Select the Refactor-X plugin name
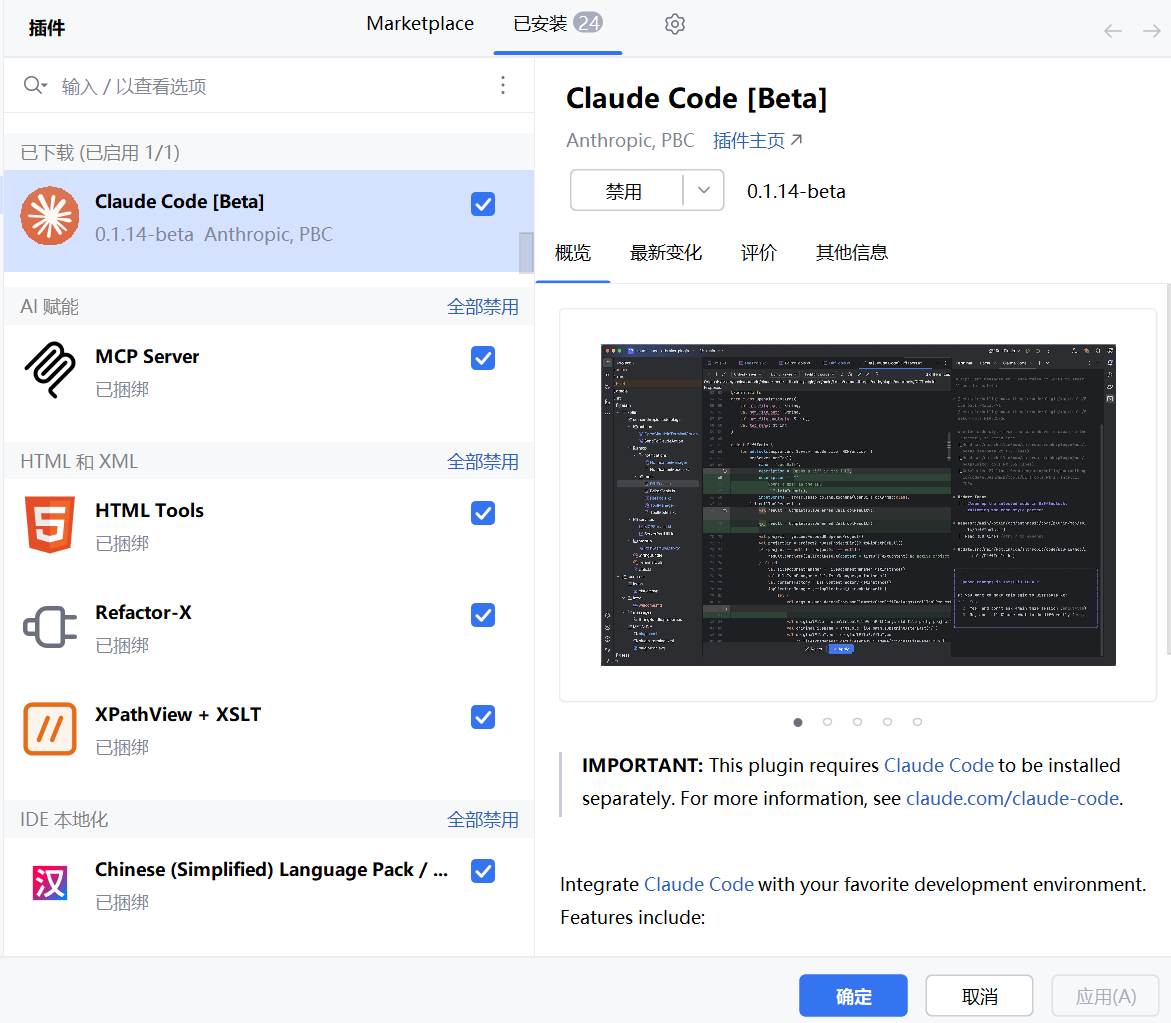Viewport: 1171px width, 1023px height. [143, 612]
